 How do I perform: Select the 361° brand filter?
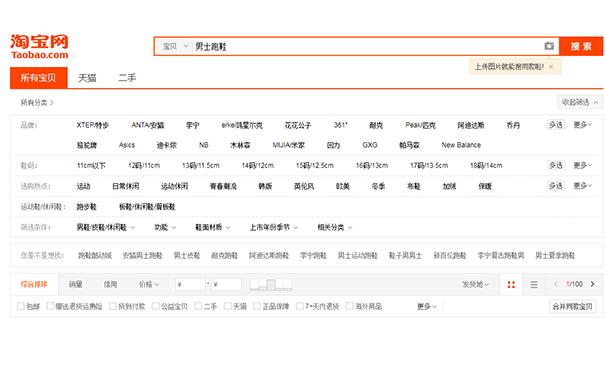coord(341,125)
